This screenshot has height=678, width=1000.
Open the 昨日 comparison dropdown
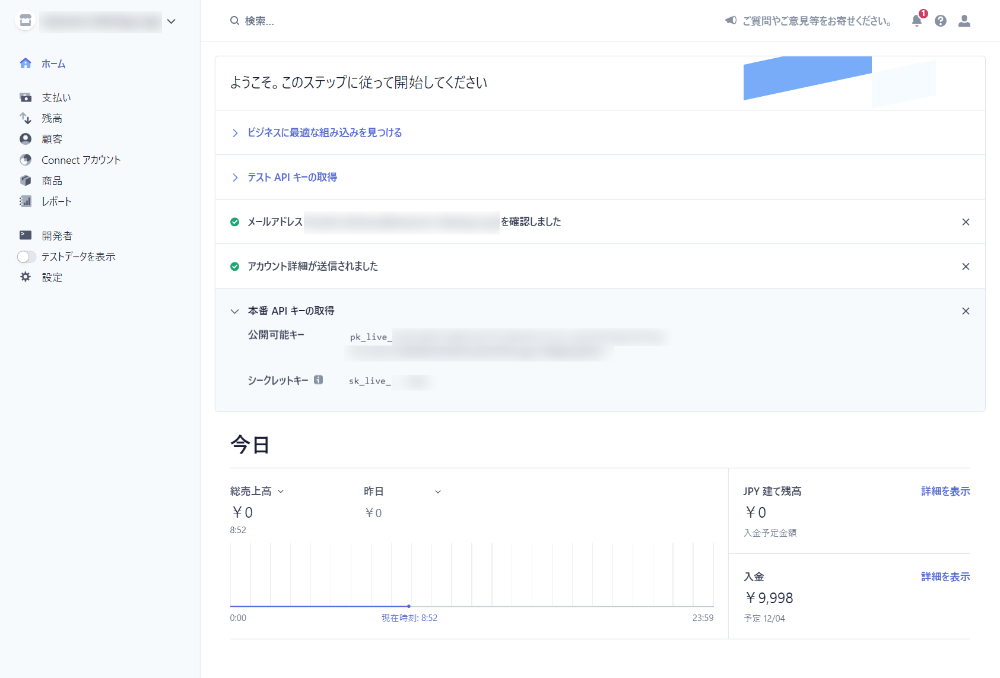tap(402, 492)
